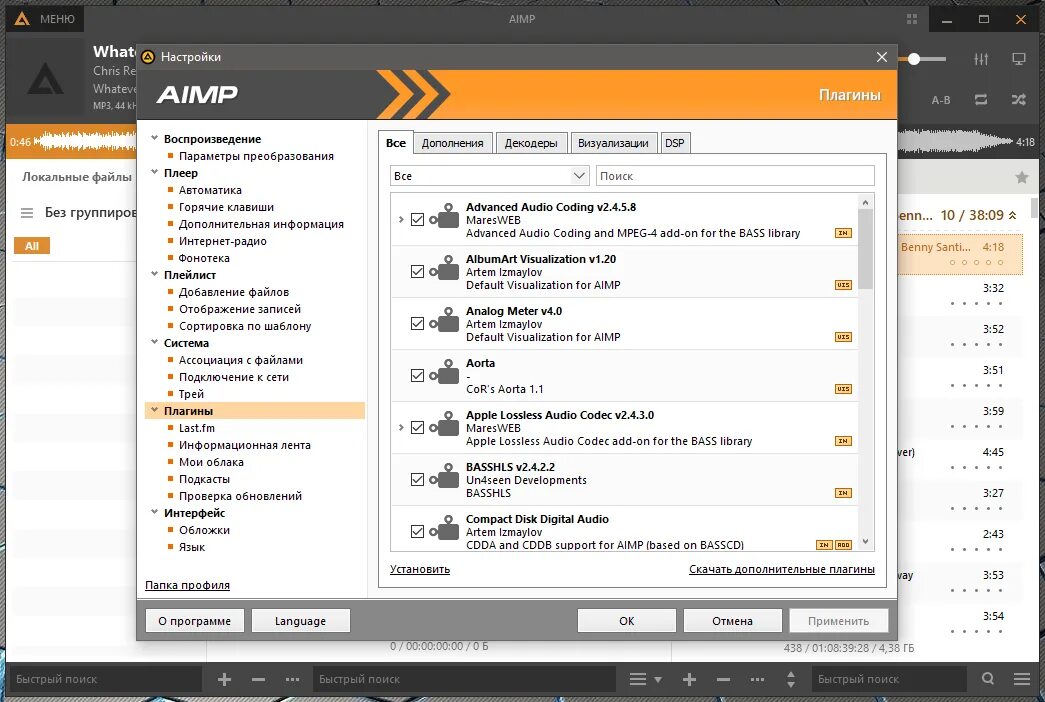Toggle shuffle playback icon
This screenshot has height=702, width=1045.
pyautogui.click(x=1018, y=99)
